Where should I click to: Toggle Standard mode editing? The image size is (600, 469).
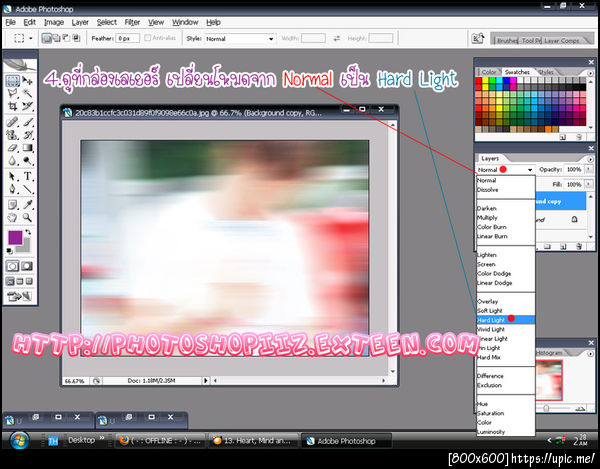pos(12,266)
